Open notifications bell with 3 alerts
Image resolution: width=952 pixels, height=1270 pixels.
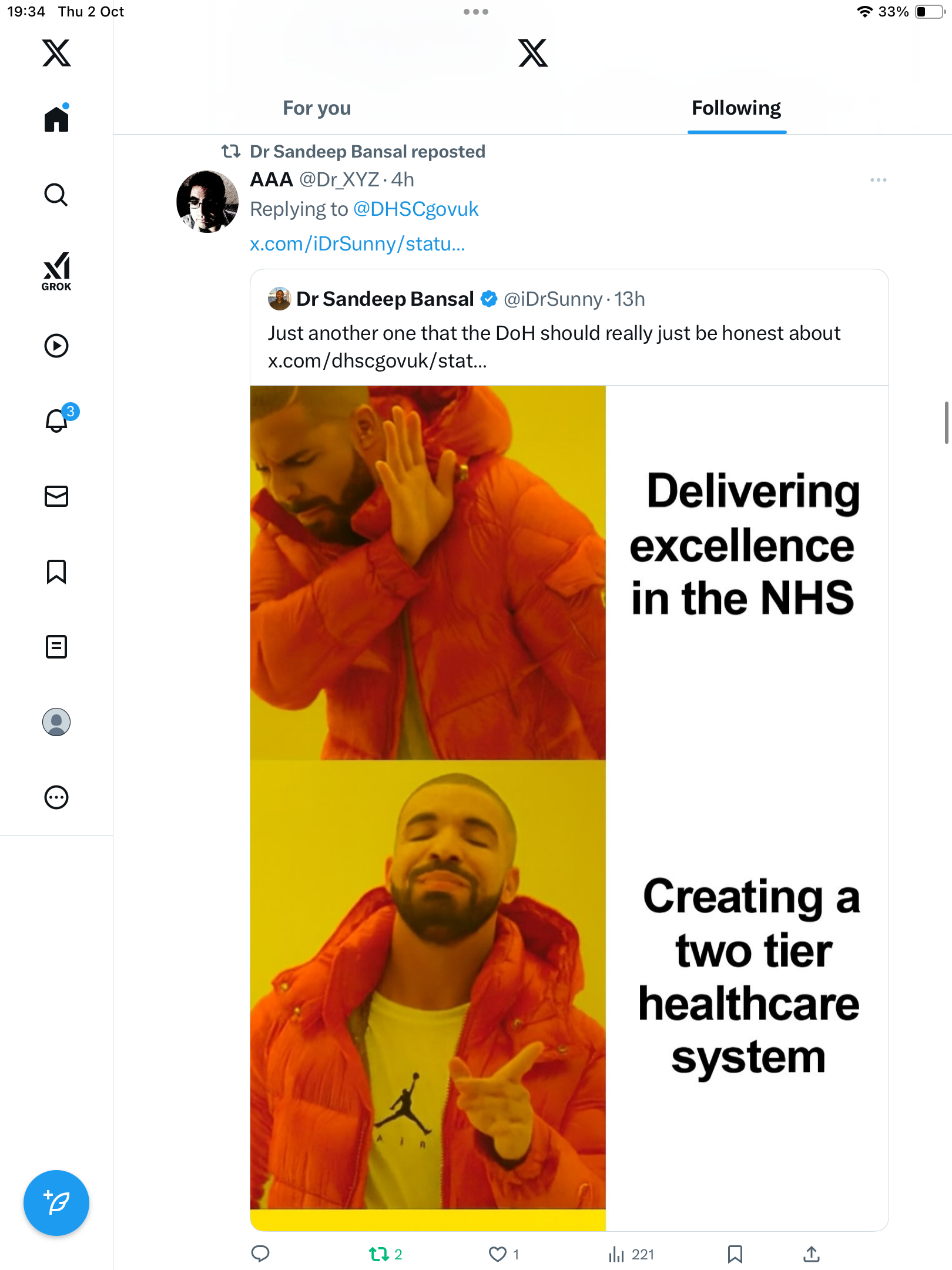point(58,420)
